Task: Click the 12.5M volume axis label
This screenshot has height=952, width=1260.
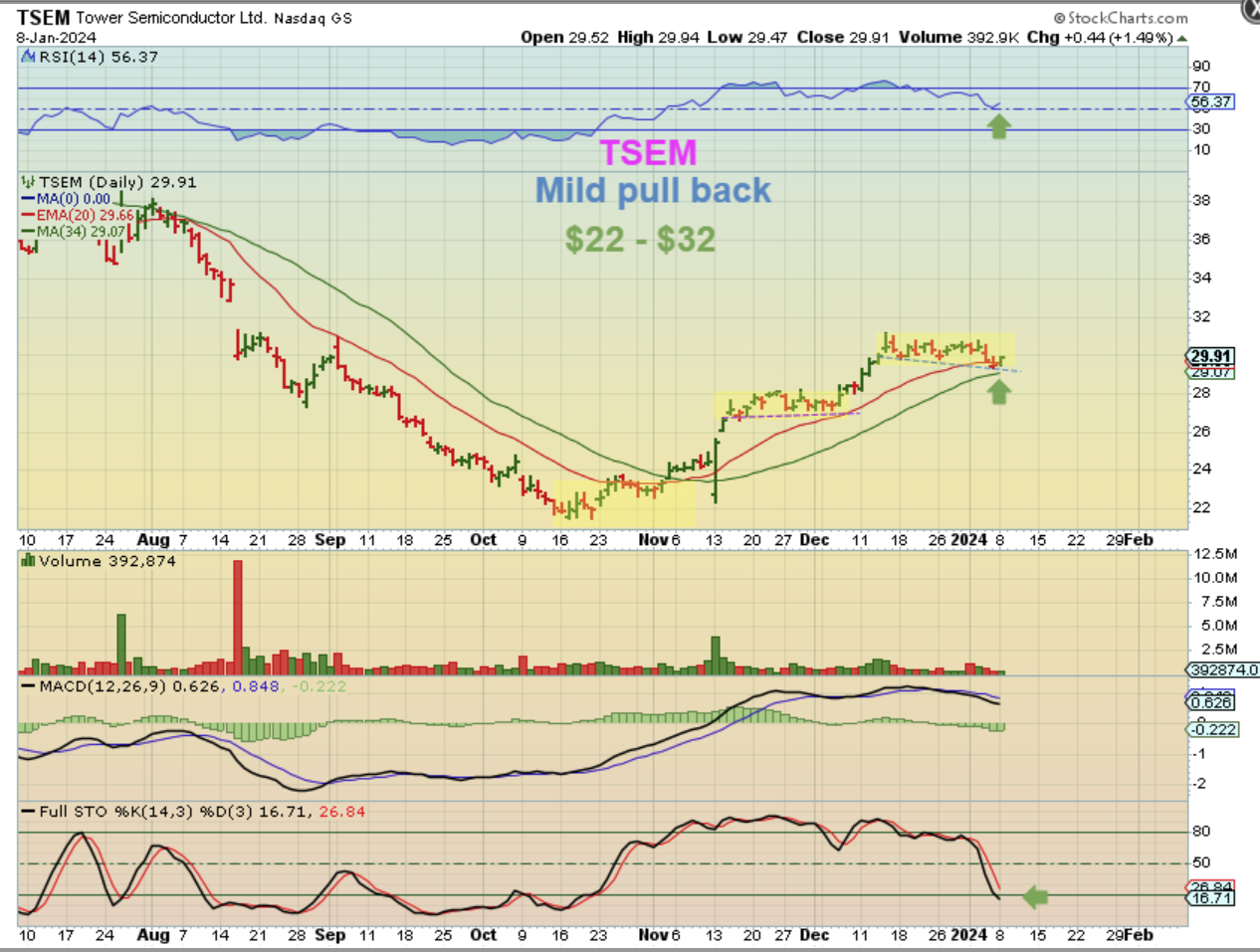Action: click(1215, 553)
